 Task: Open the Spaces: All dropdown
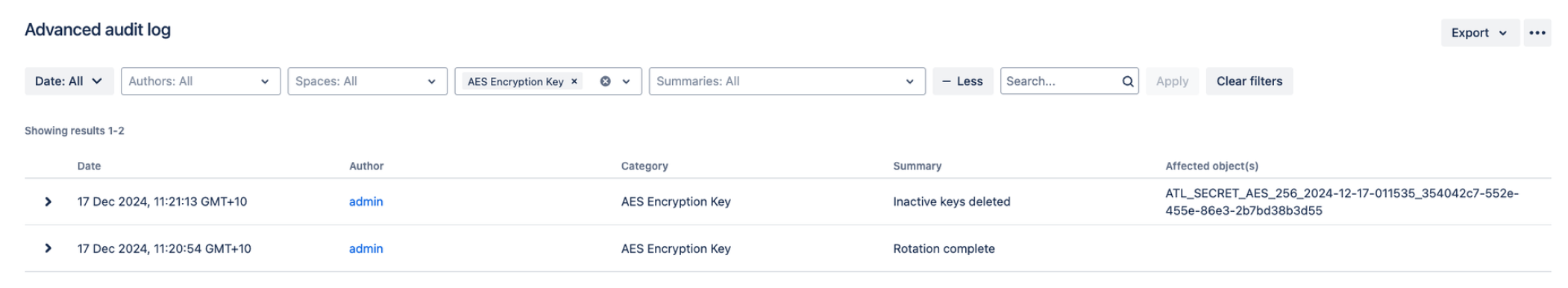(x=367, y=81)
